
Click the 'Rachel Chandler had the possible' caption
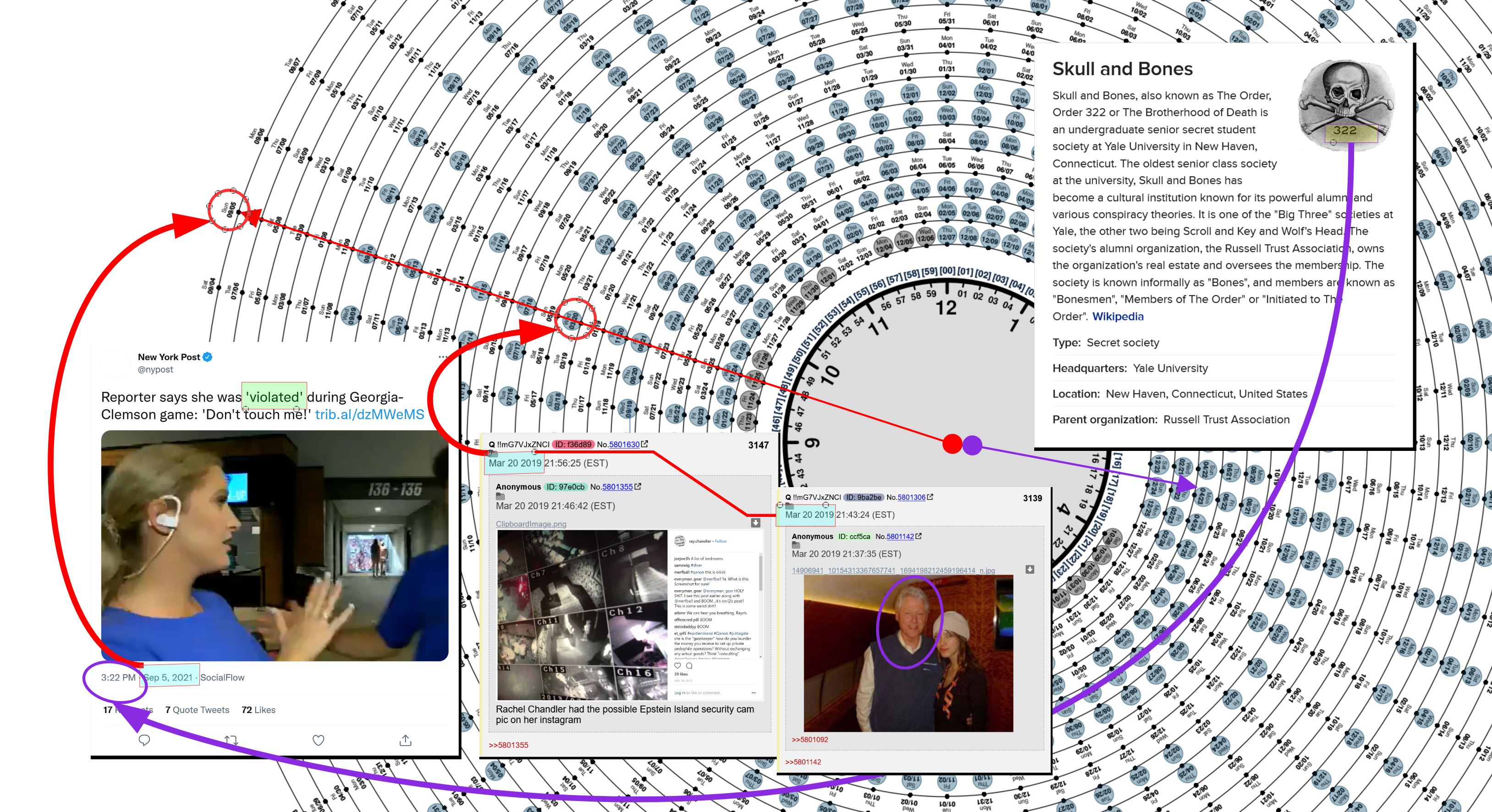pos(625,714)
